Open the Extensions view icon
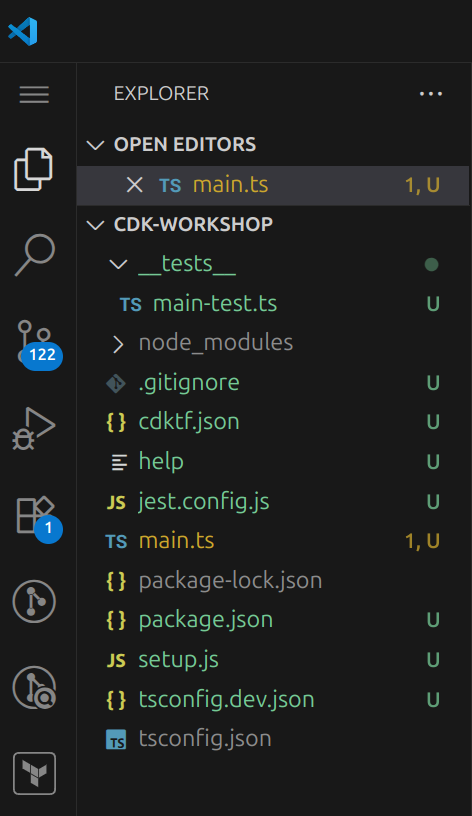Image resolution: width=472 pixels, height=816 pixels. point(37,518)
